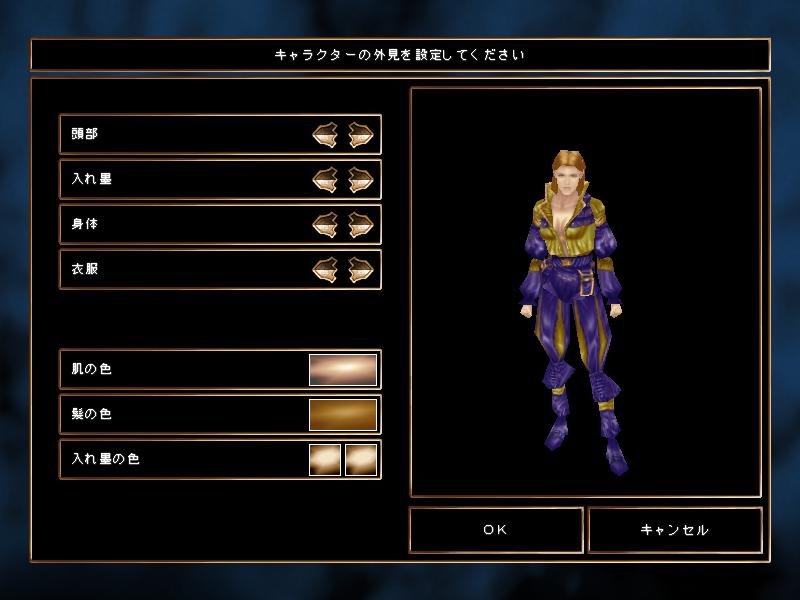
Task: Switch to next clothing in 衣服 row
Action: pyautogui.click(x=361, y=270)
